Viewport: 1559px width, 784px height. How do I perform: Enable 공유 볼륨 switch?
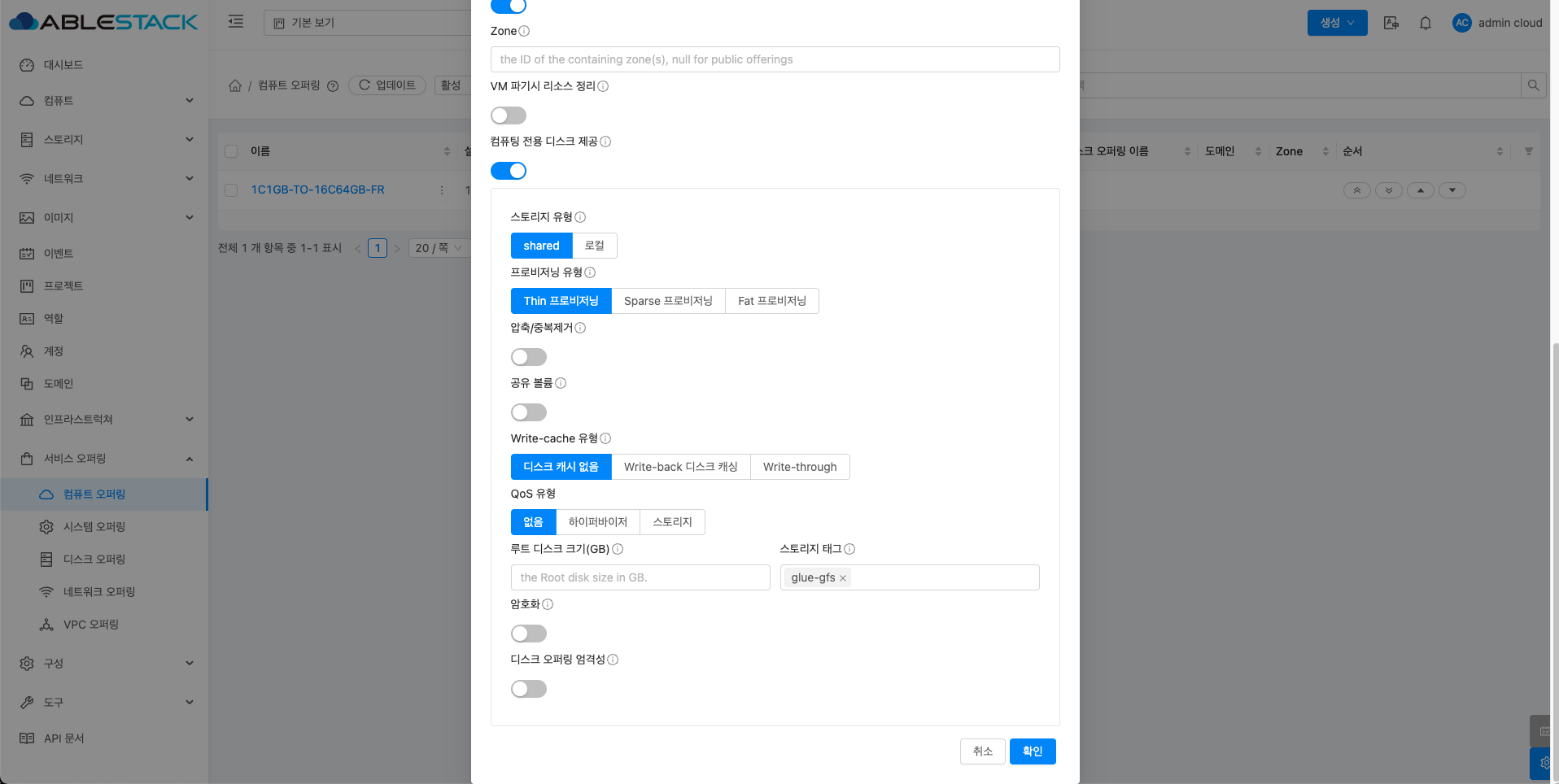(529, 412)
